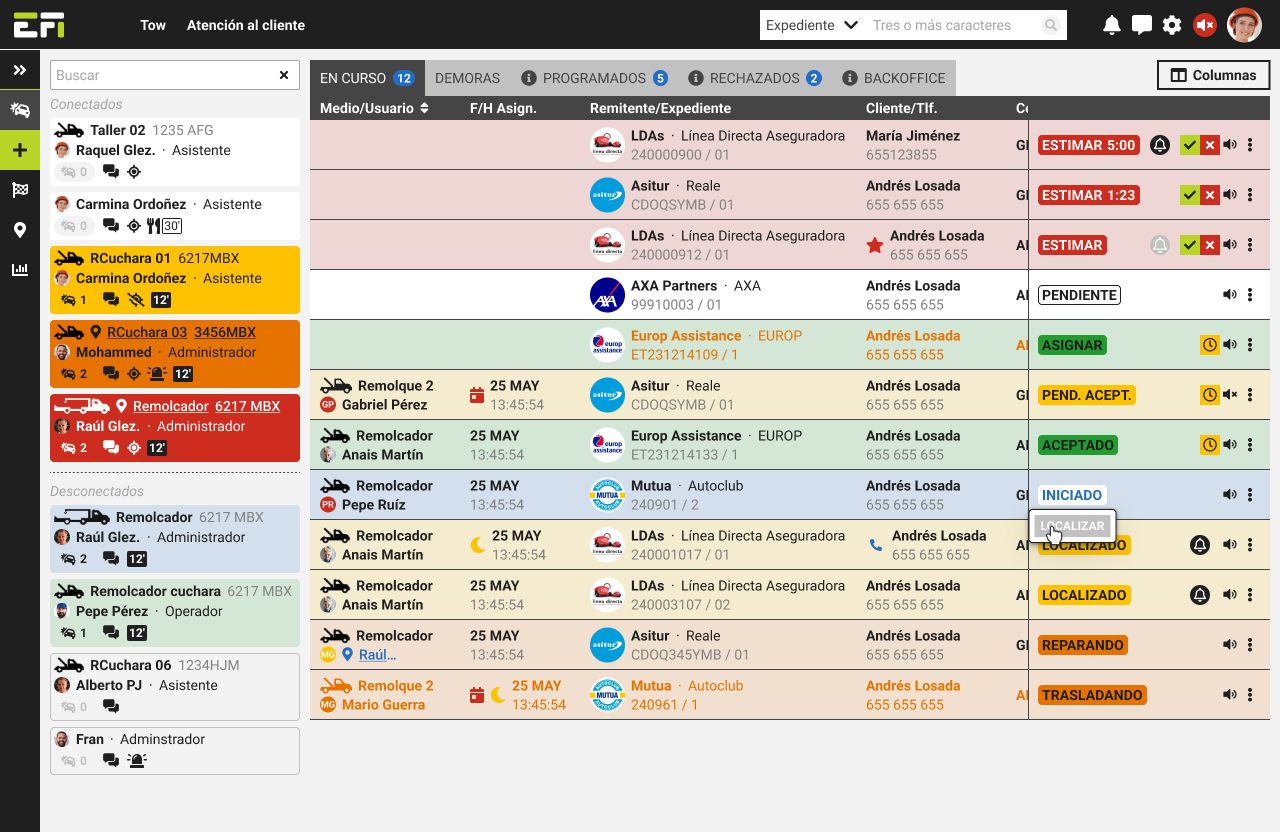The image size is (1280, 832).
Task: Click the blue phone icon beside Andrés Losada
Action: 876,545
